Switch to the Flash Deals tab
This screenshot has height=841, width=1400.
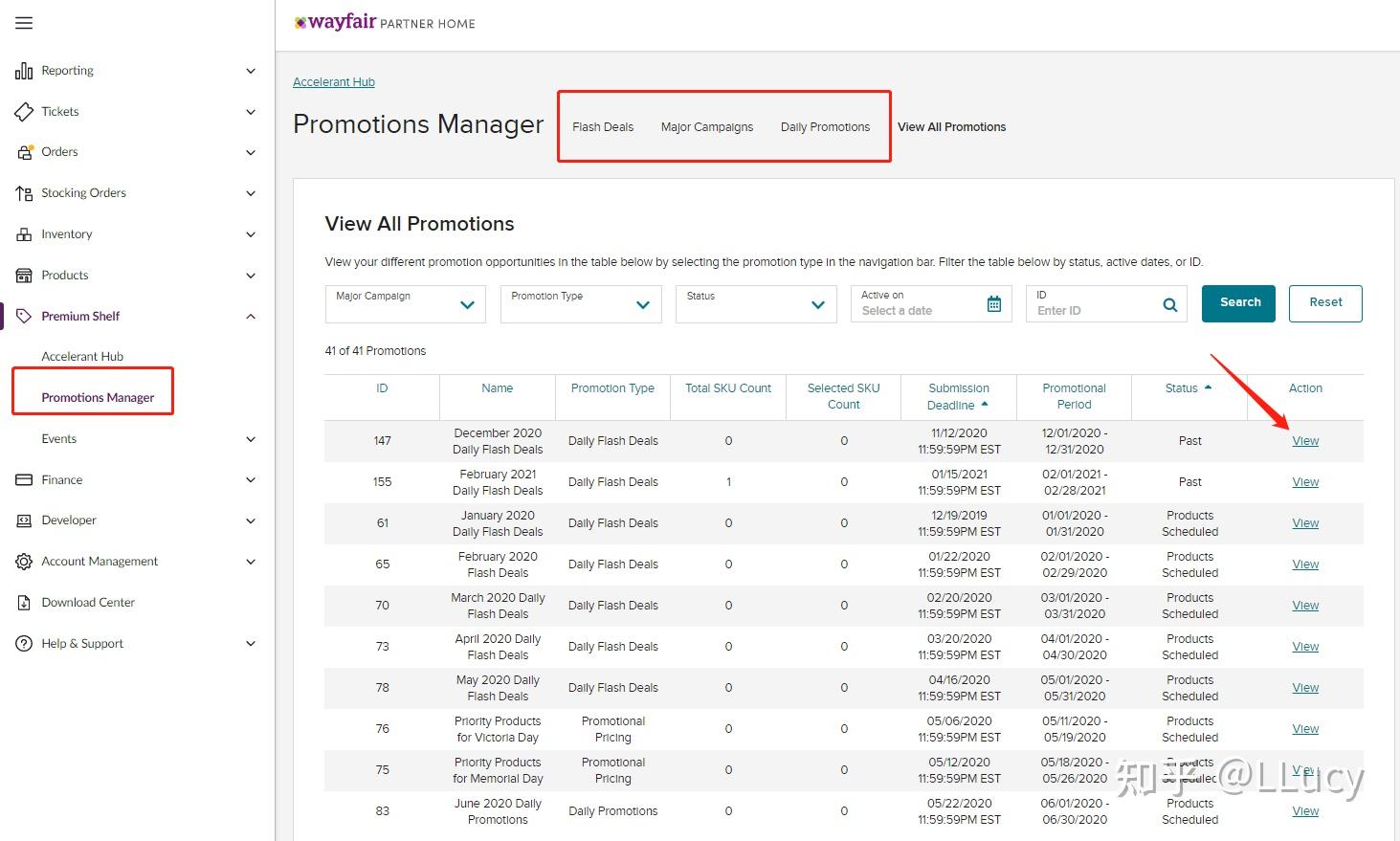(603, 127)
